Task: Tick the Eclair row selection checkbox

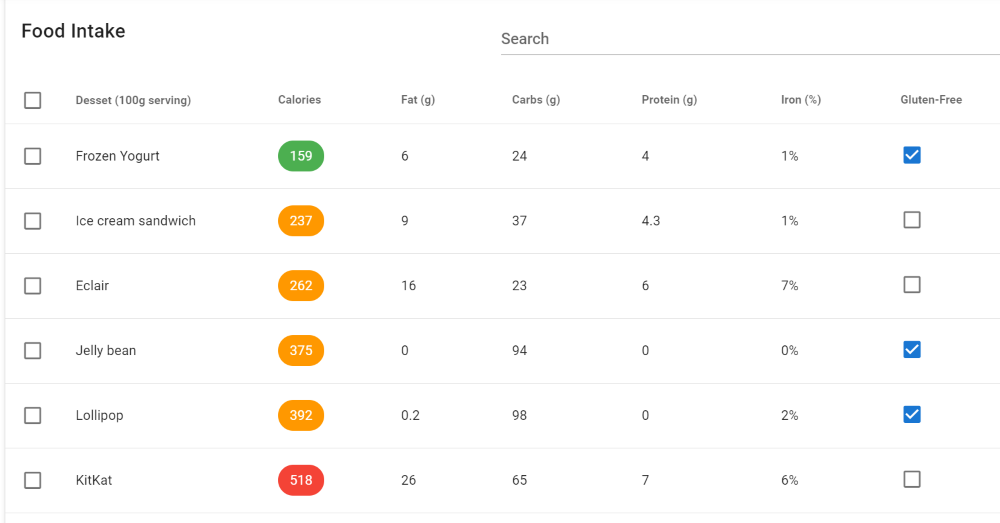Action: [x=33, y=286]
